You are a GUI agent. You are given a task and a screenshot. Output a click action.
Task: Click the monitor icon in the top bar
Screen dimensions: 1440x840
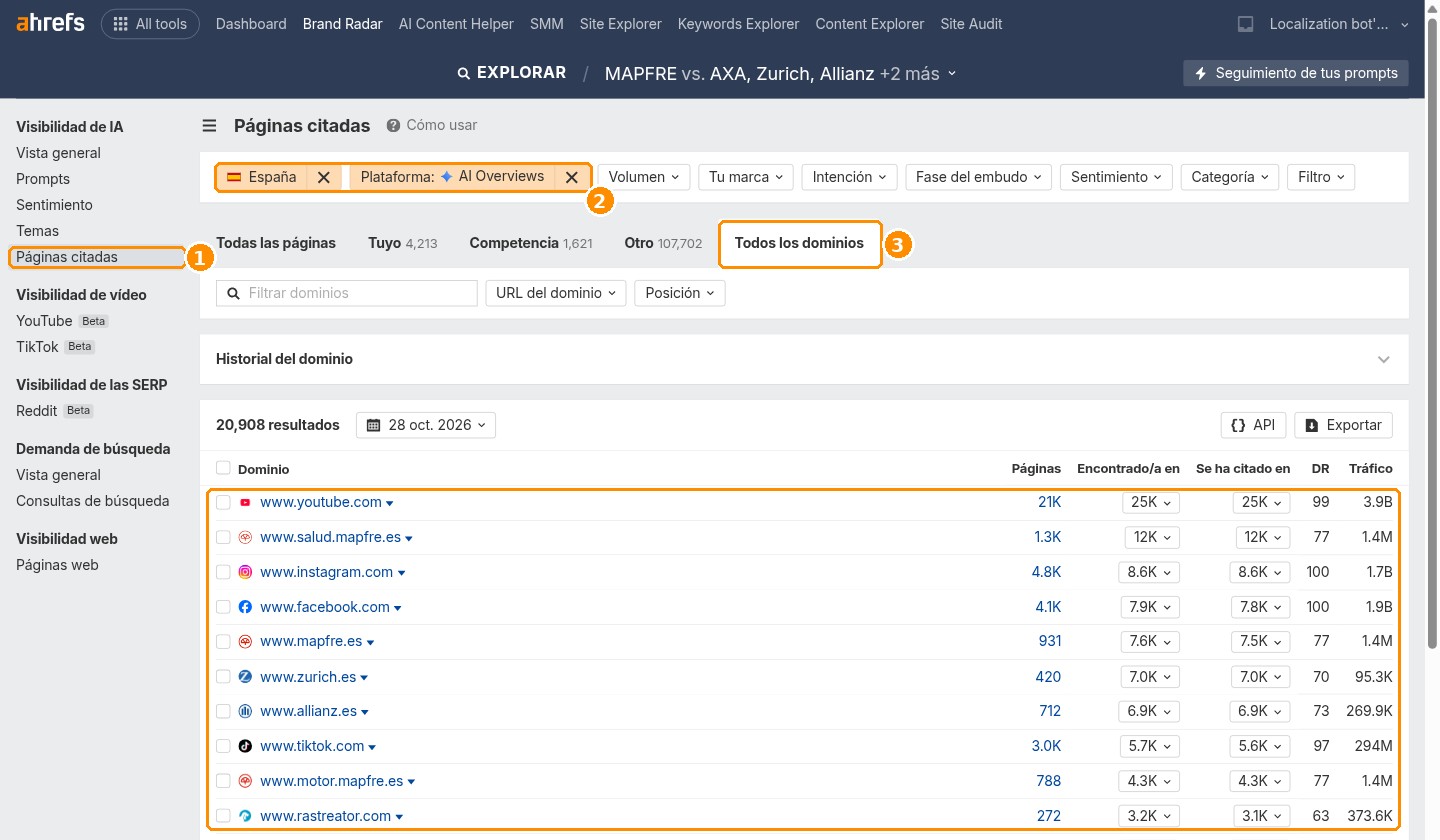[x=1245, y=24]
